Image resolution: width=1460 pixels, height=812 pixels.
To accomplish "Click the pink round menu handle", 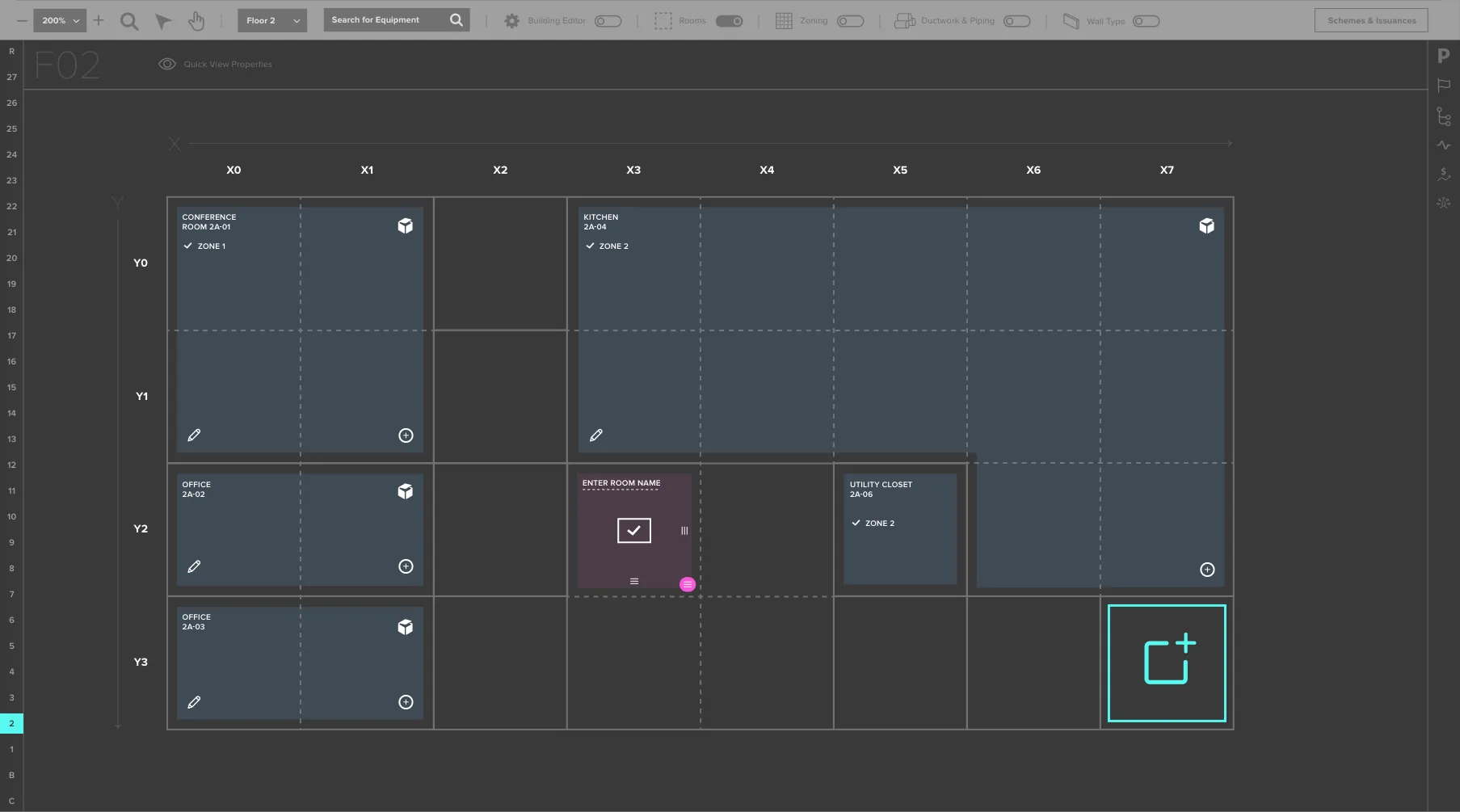I will click(688, 584).
